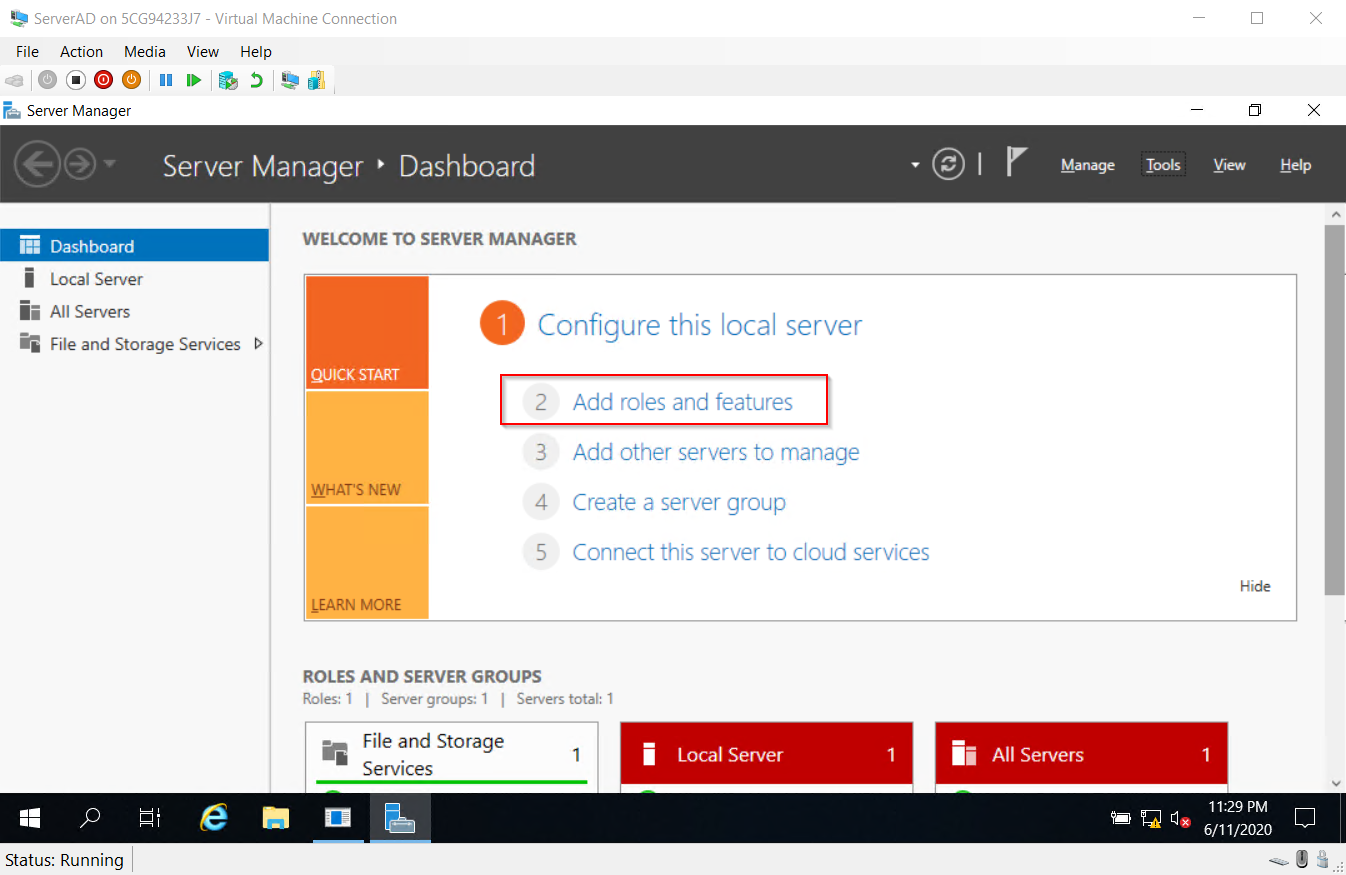The image size is (1346, 875).
Task: Save the VM state with the orange icon
Action: coord(131,80)
